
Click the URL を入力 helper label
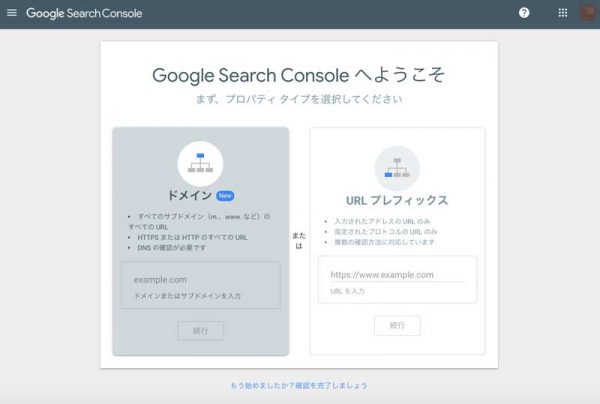[347, 291]
